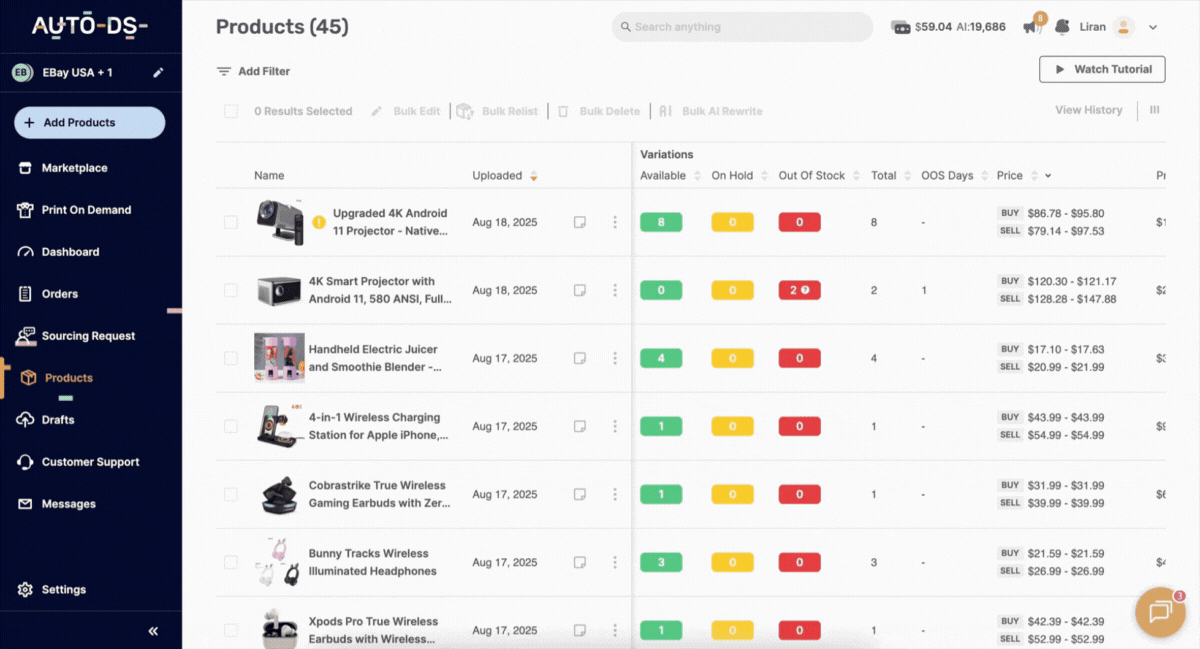Open View History

[x=1088, y=110]
